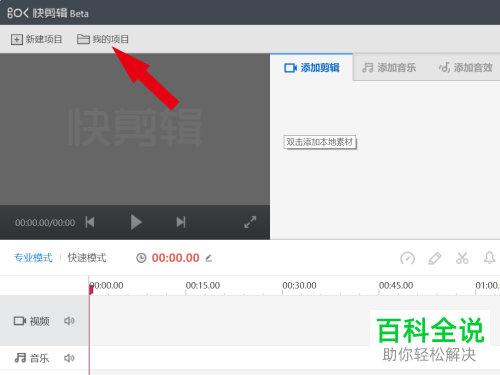Screen dimensions: 500x375
Task: Select the scissors cut tool
Action: (462, 258)
